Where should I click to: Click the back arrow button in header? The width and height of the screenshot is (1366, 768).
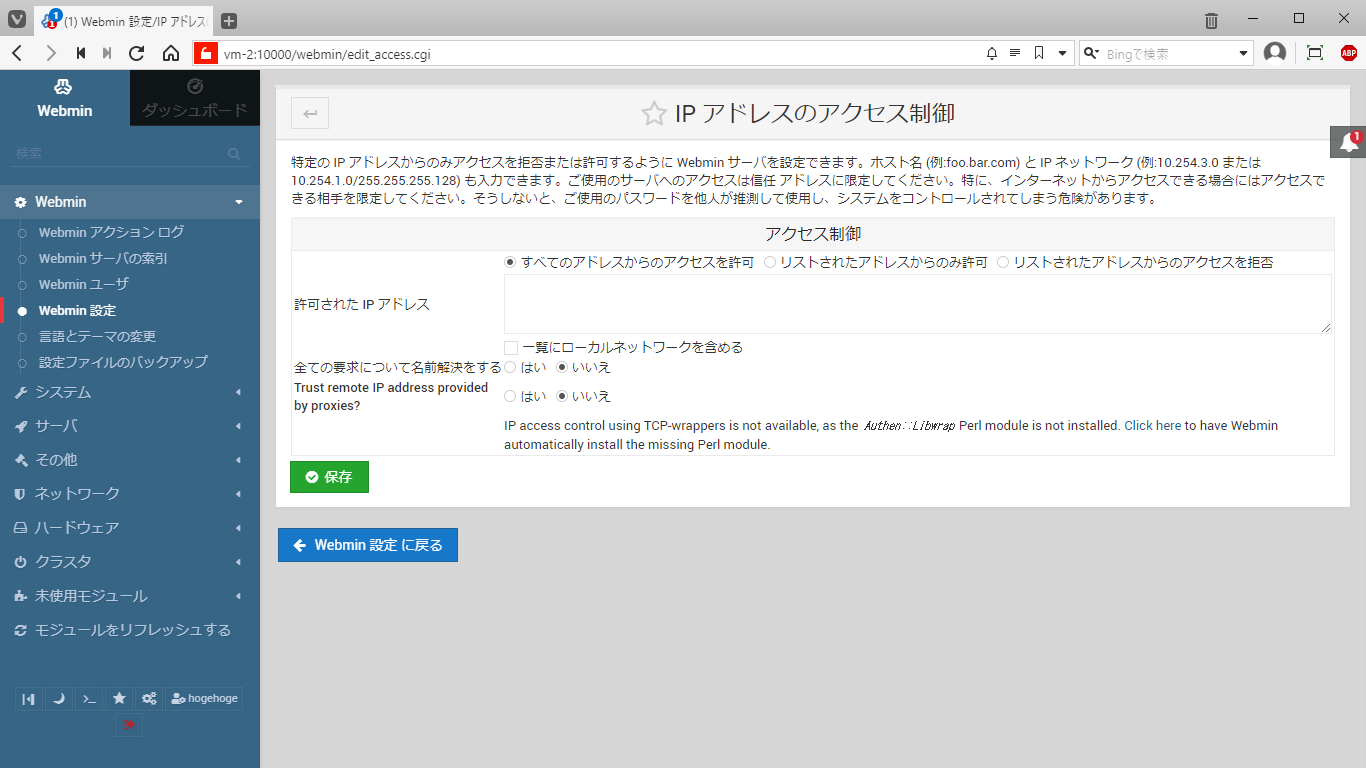[310, 114]
